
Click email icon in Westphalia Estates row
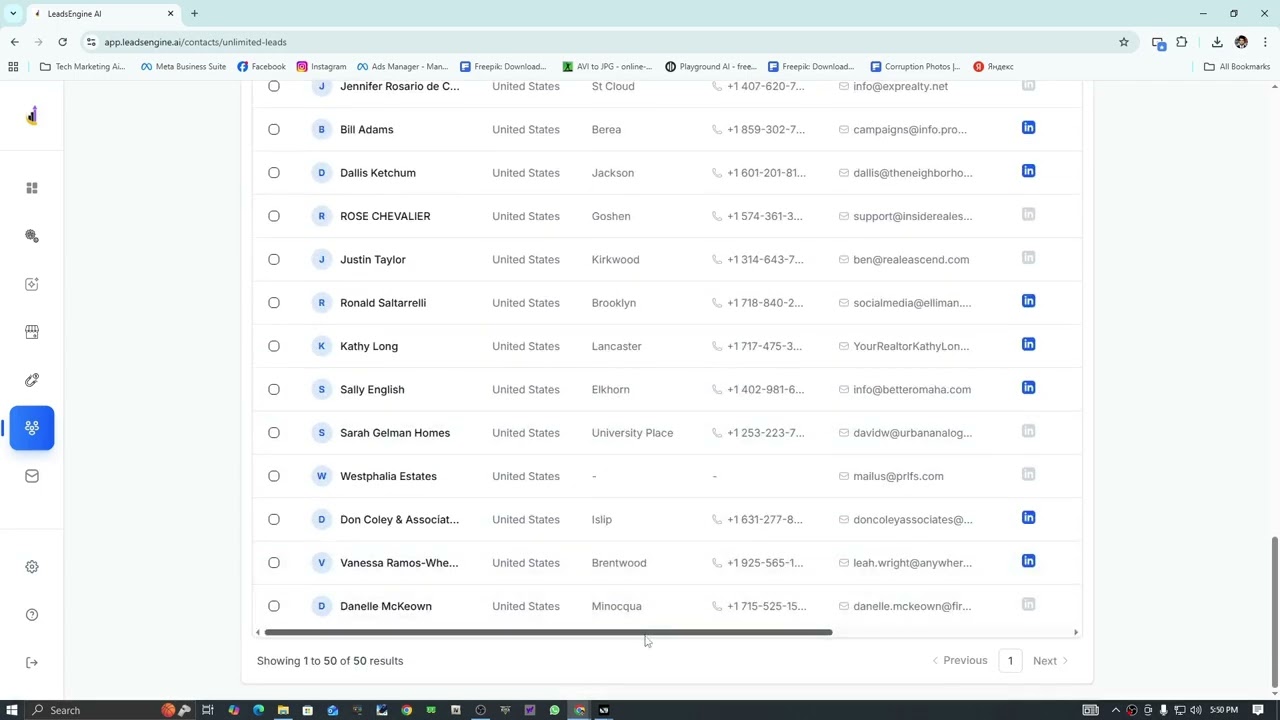pos(844,476)
